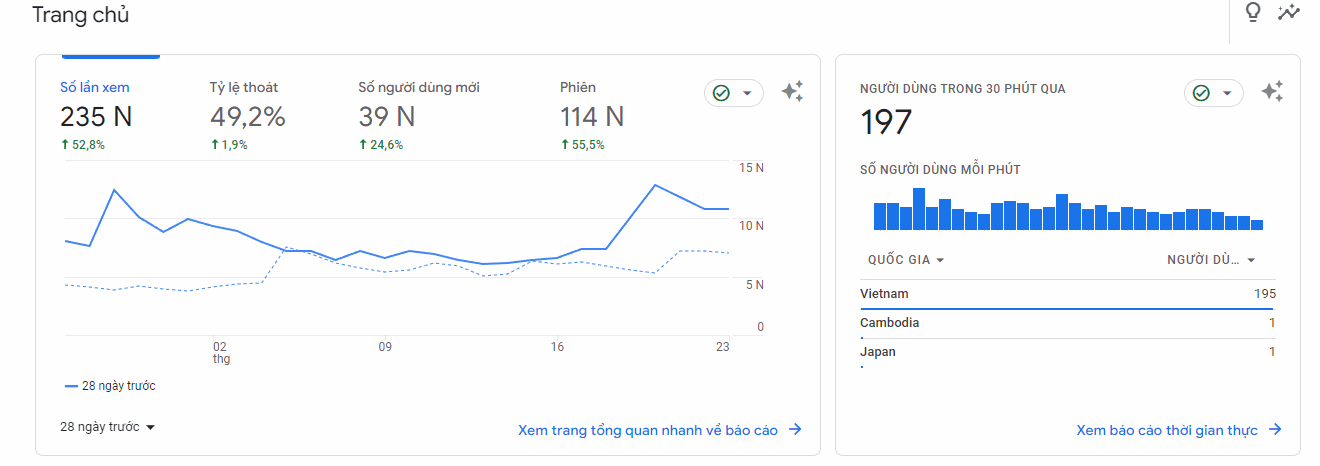The width and height of the screenshot is (1320, 466).
Task: Switch to the "Tỷ lệ thoát" metric tab
Action: point(247,115)
